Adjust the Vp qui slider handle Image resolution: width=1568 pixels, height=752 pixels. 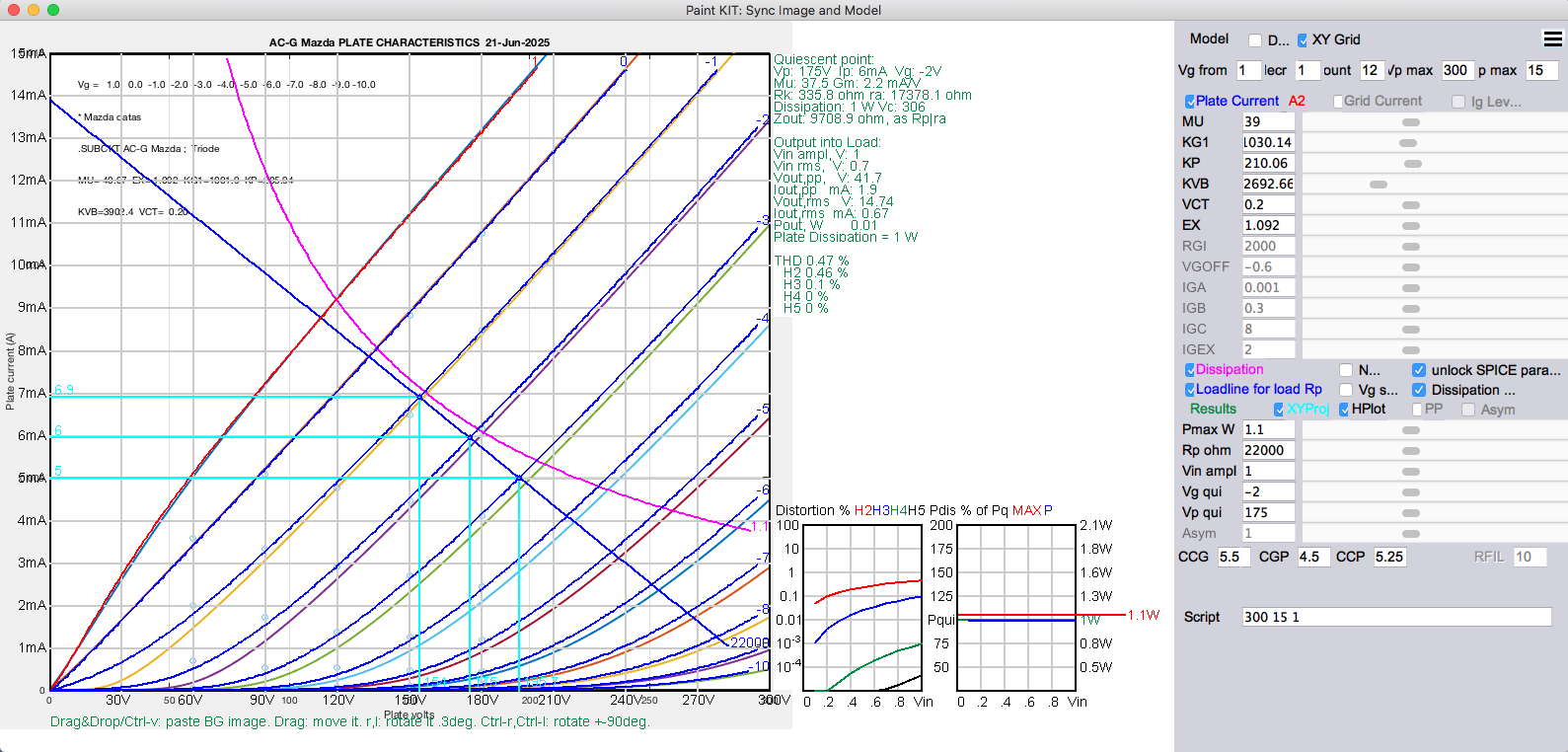coord(1411,513)
